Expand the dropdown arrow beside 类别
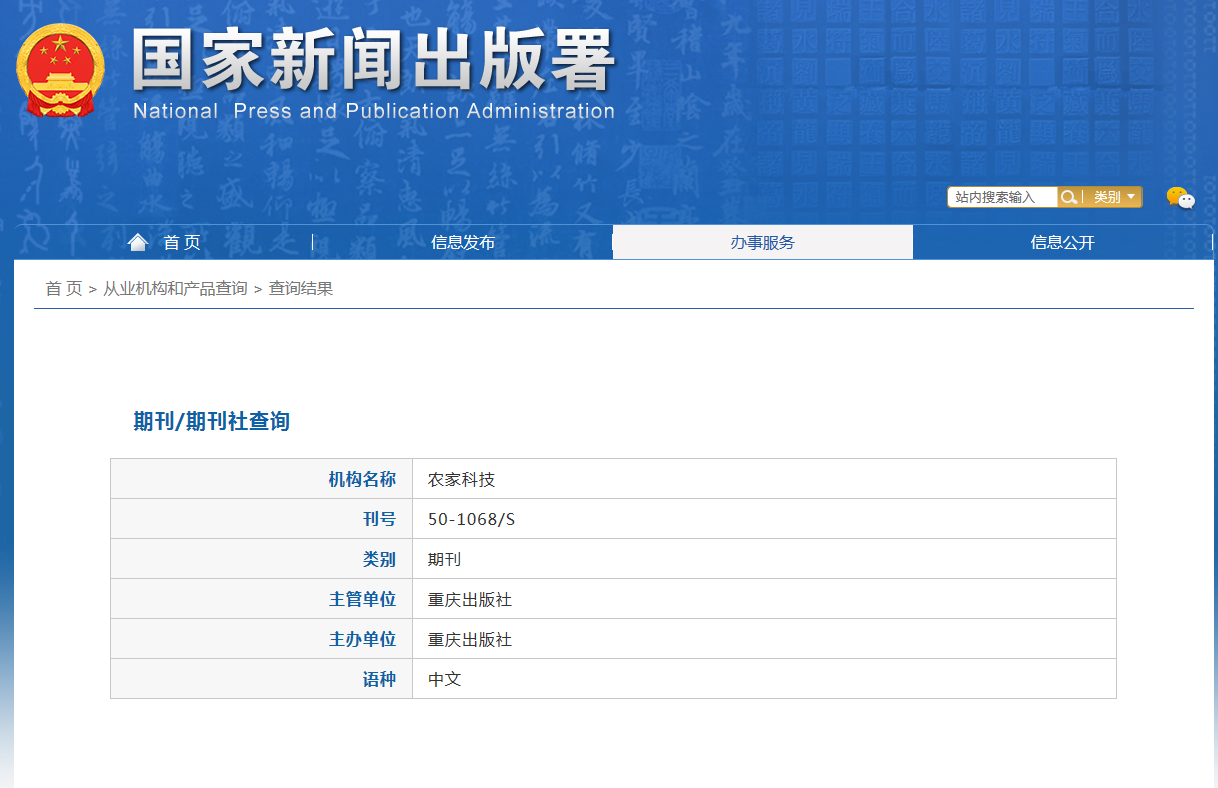 pos(1131,197)
